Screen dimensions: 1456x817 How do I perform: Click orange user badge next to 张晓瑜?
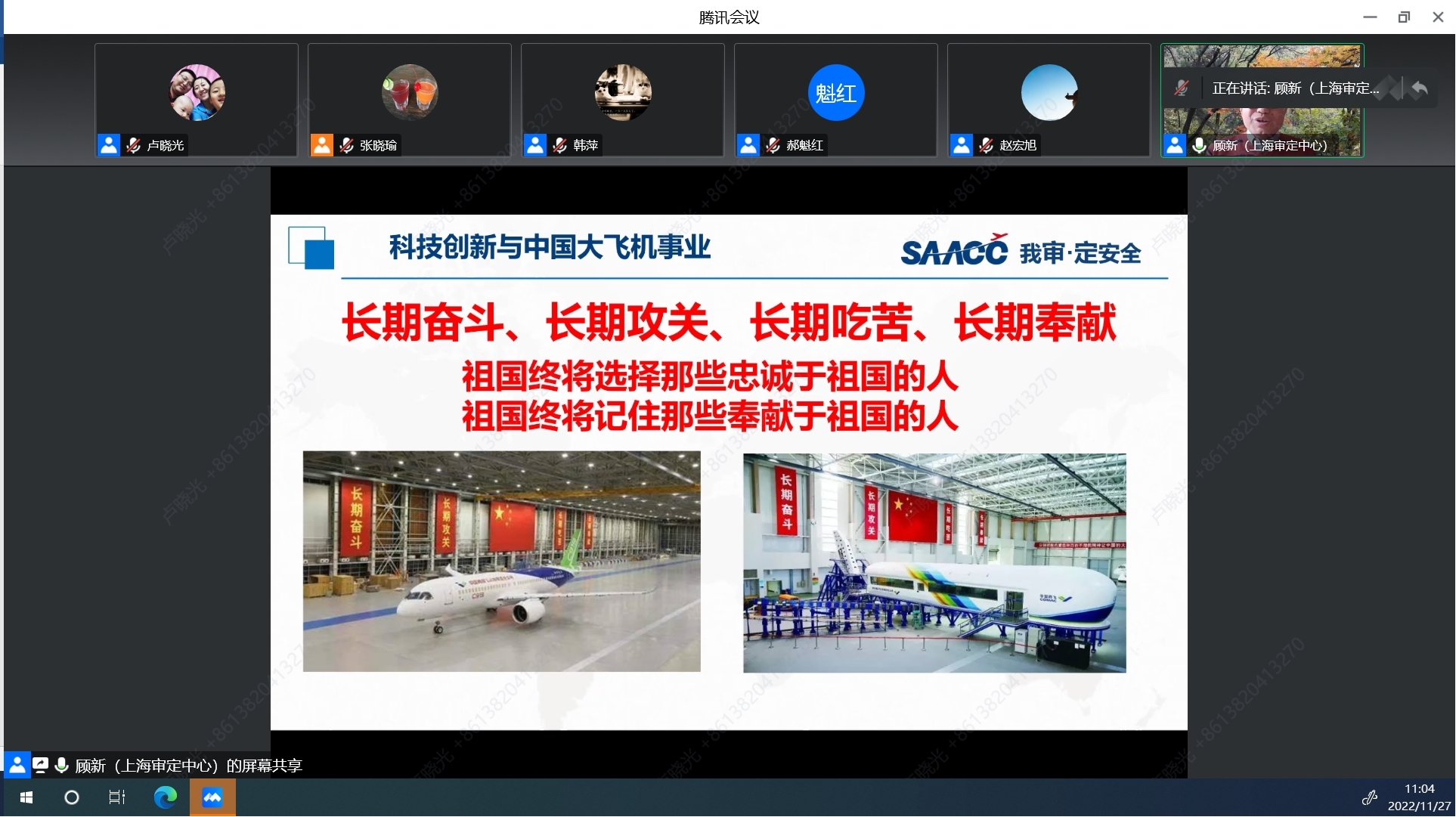[x=322, y=145]
